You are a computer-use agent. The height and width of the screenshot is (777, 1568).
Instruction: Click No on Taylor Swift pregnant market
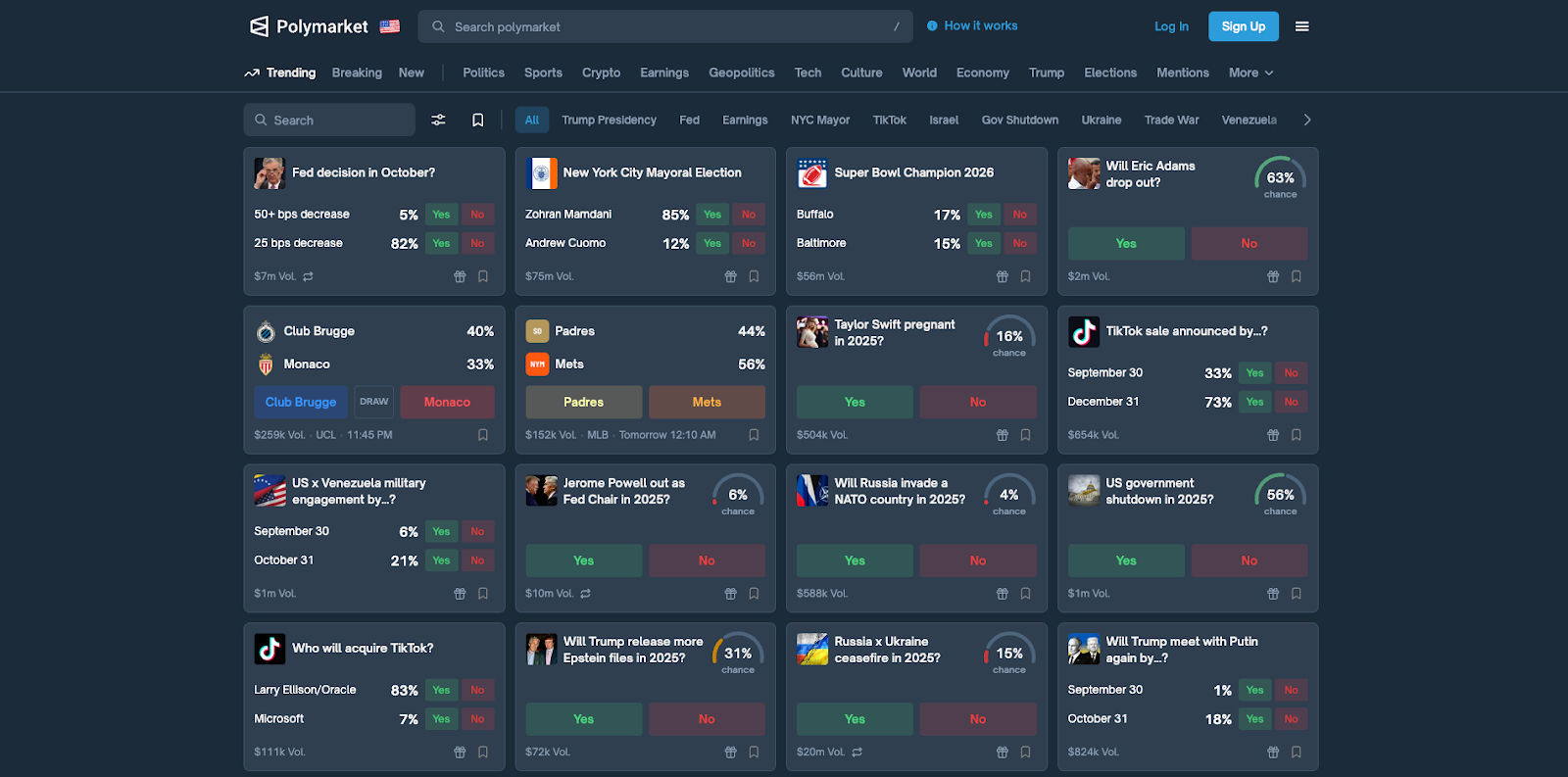(978, 402)
